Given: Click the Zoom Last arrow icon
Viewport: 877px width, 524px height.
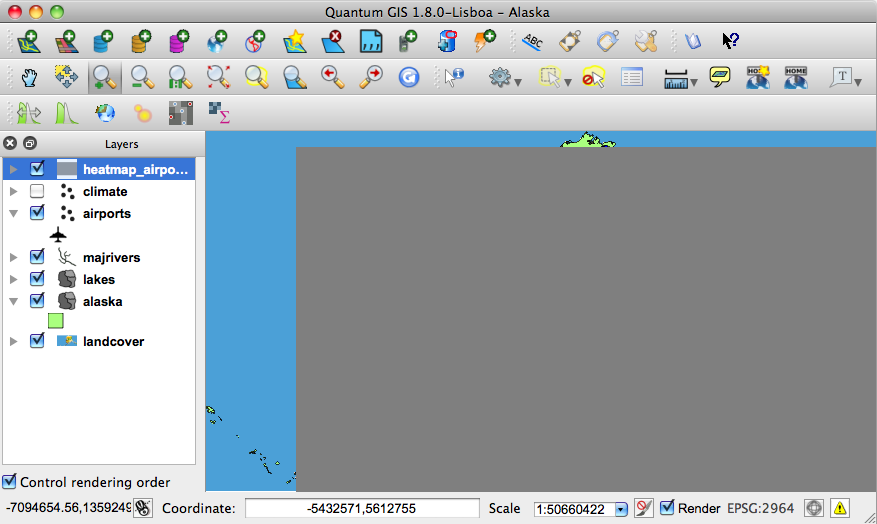Looking at the screenshot, I should [x=332, y=77].
